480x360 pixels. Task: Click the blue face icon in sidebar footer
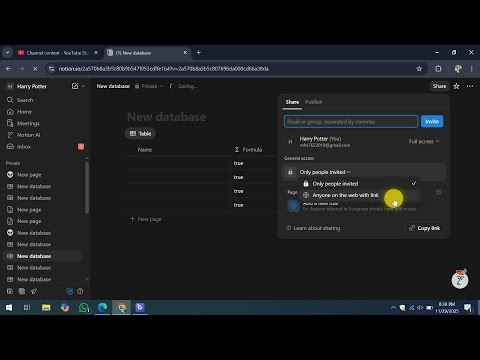70,291
